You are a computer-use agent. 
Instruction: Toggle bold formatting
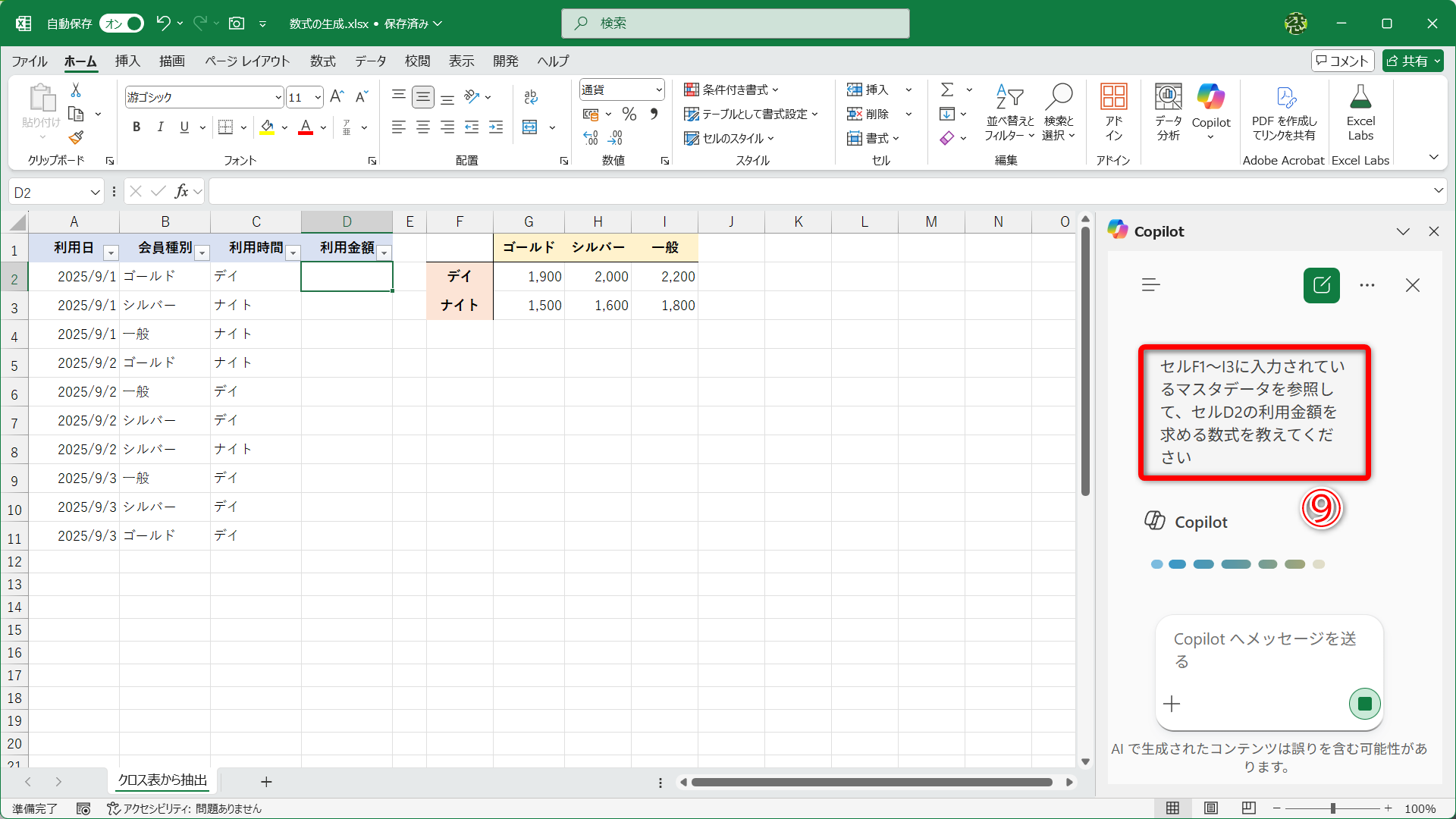click(x=136, y=127)
